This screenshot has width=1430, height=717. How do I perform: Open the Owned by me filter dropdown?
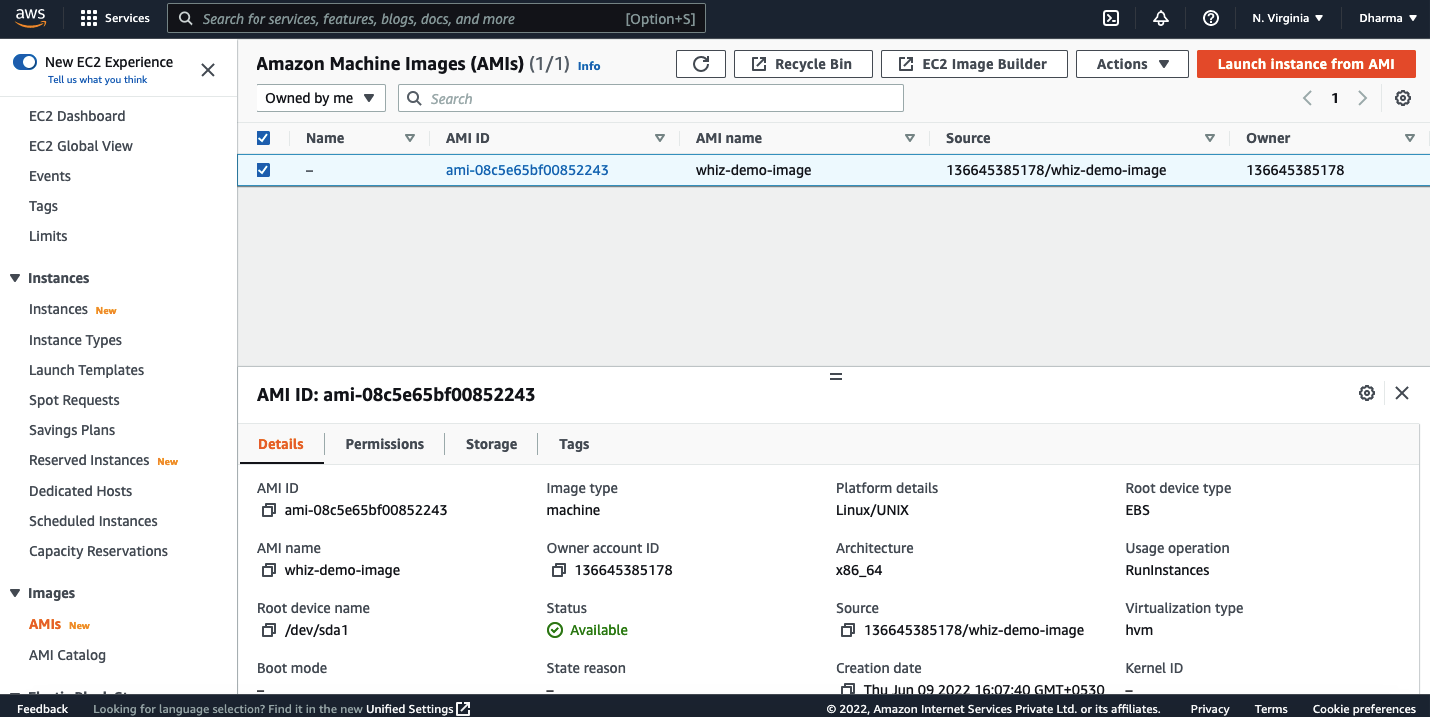[321, 98]
